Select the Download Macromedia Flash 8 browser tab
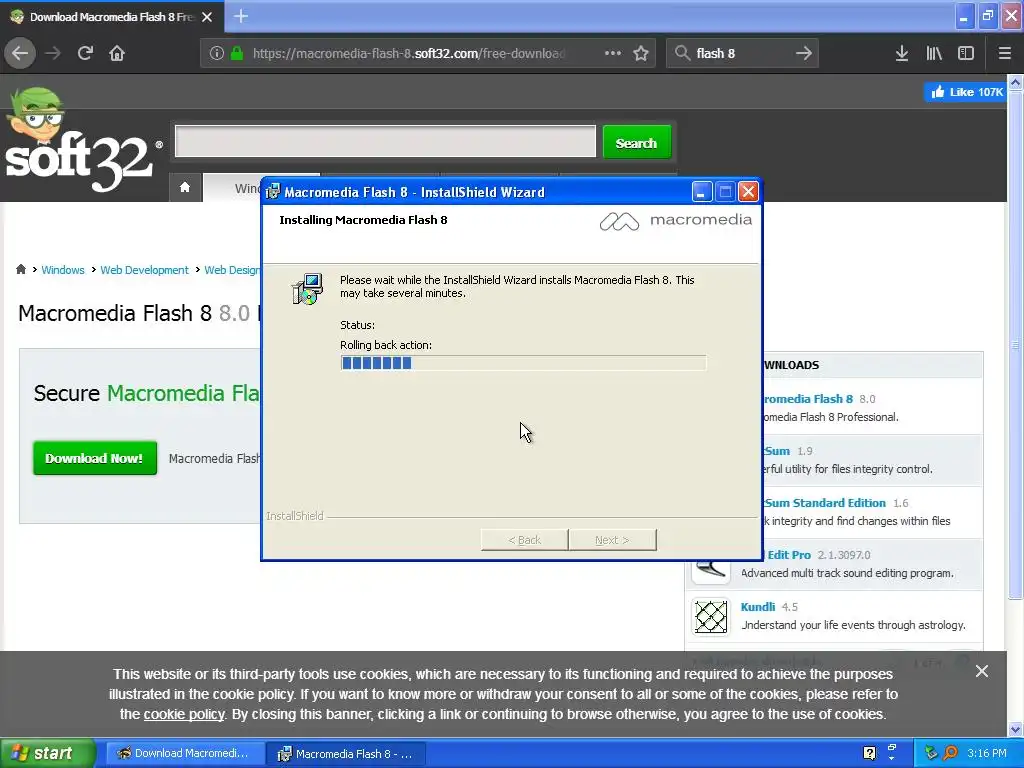Image resolution: width=1024 pixels, height=768 pixels. point(112,17)
